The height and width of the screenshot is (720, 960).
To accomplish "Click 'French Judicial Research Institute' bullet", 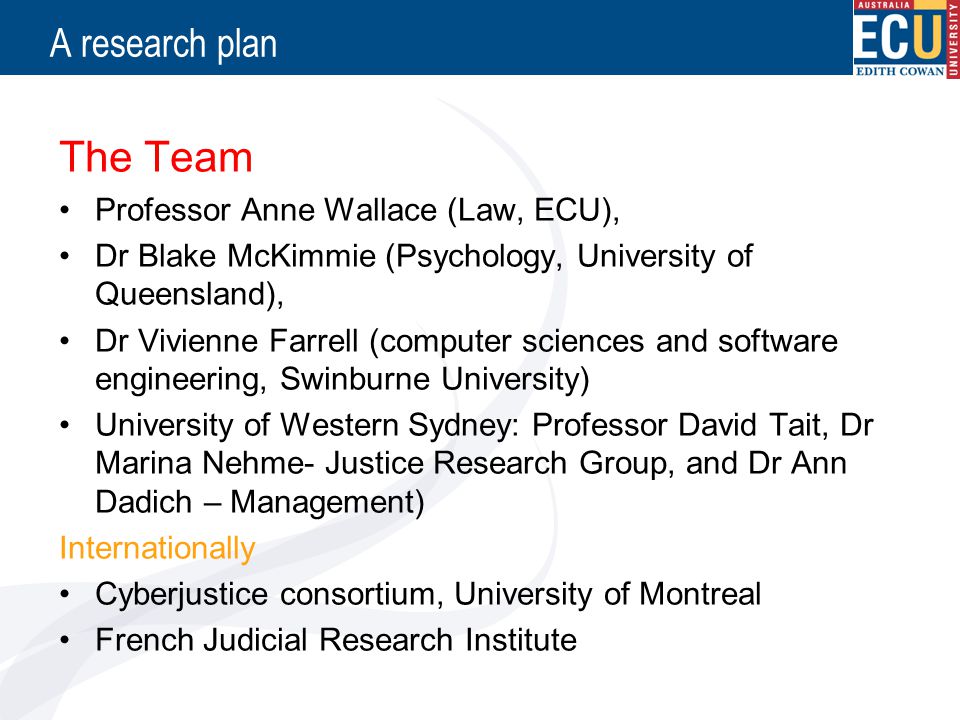I will [x=336, y=640].
